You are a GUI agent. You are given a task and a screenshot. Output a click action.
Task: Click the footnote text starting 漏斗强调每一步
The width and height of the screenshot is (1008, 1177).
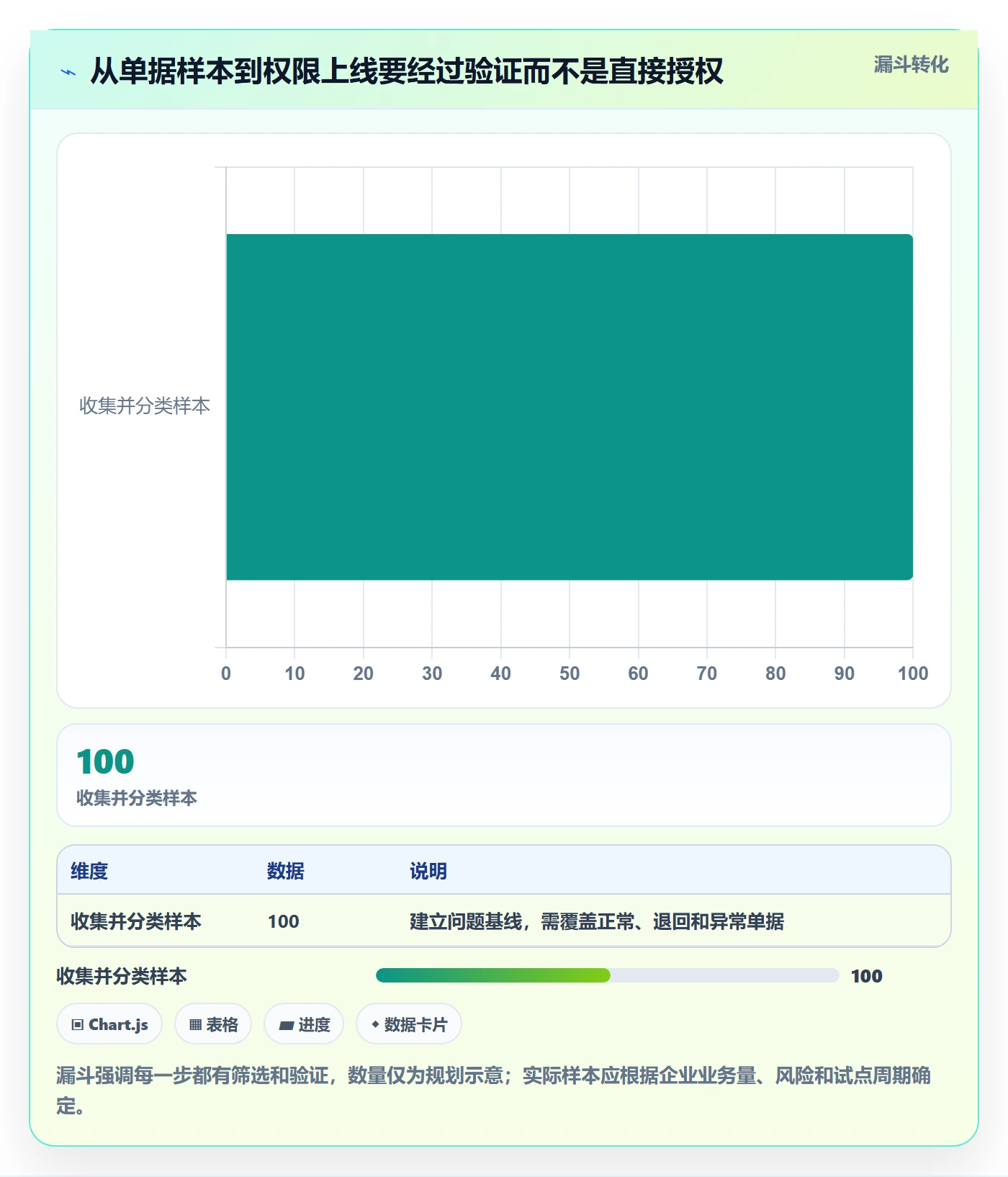click(494, 1090)
